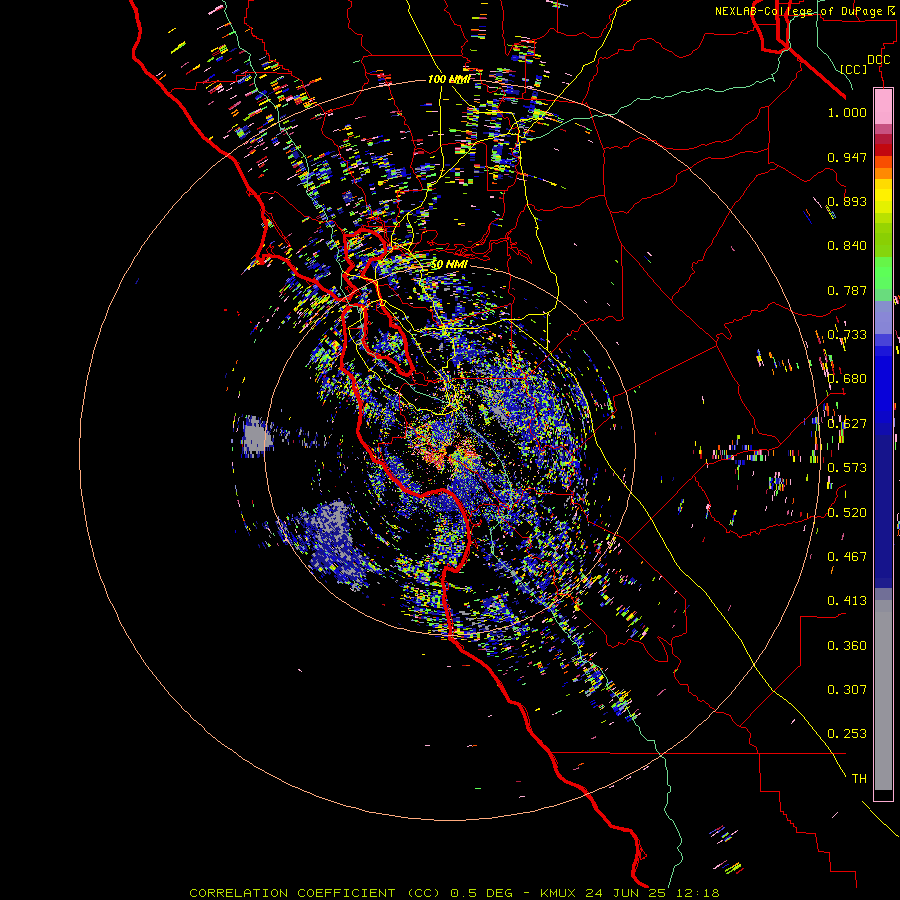Select the 0.947 scale value
The height and width of the screenshot is (900, 900).
click(x=847, y=157)
